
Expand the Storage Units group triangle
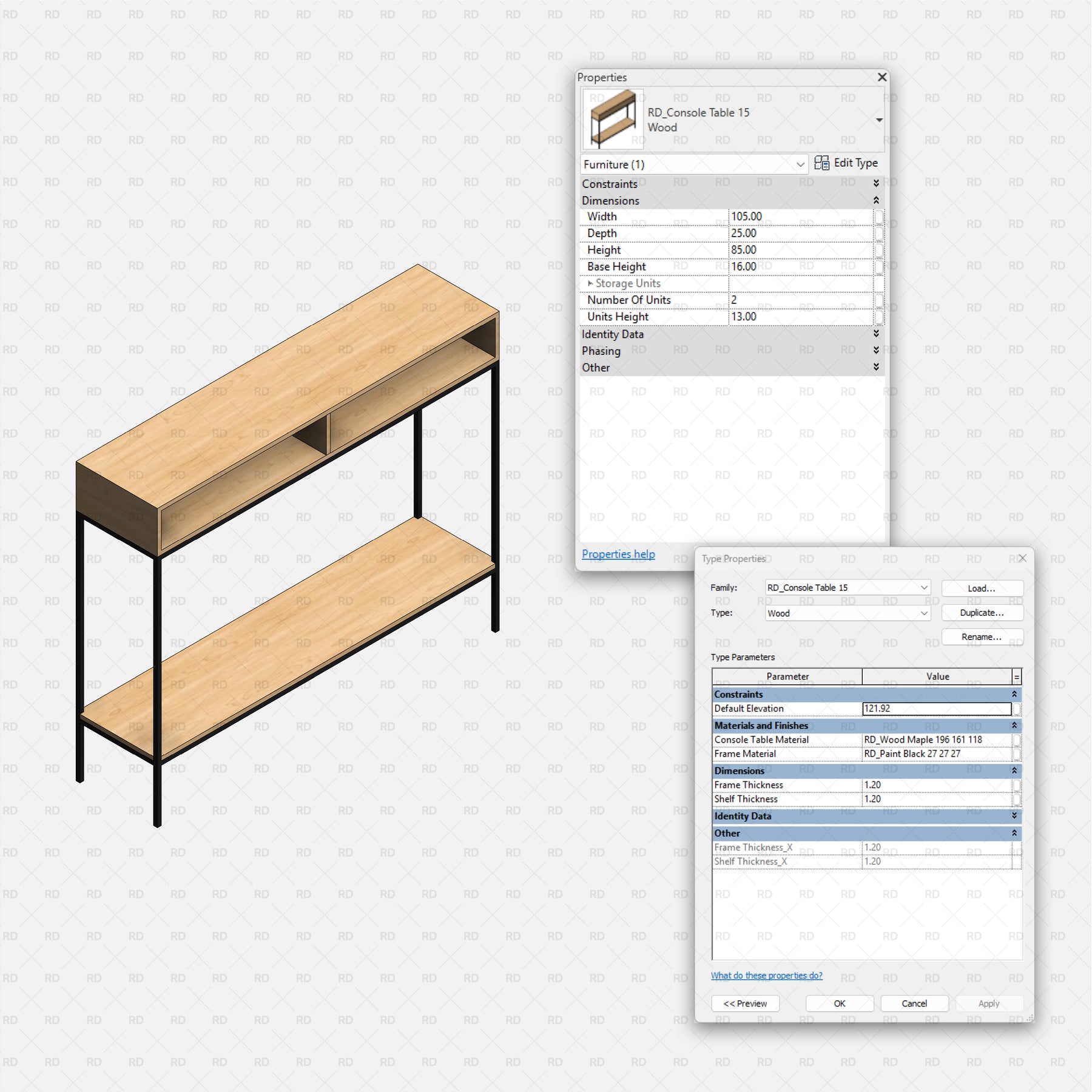pyautogui.click(x=590, y=283)
